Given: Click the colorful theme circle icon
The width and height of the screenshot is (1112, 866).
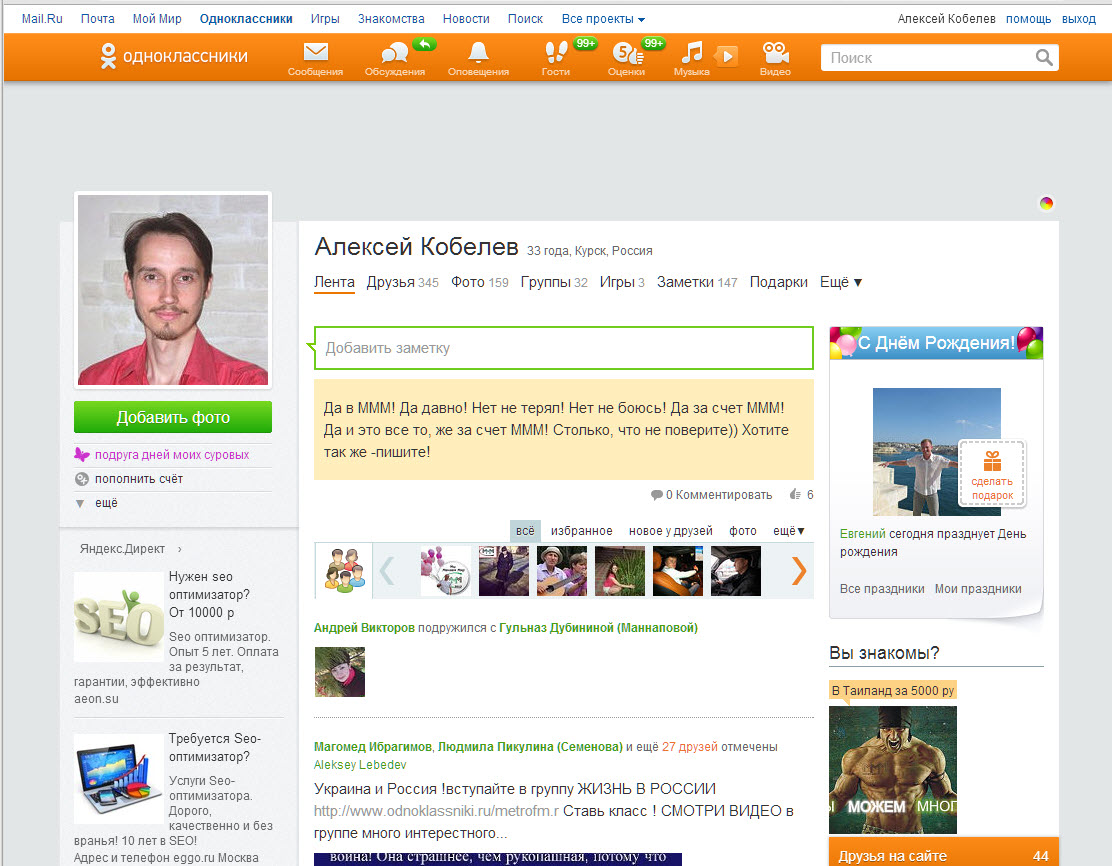Looking at the screenshot, I should click(1046, 204).
